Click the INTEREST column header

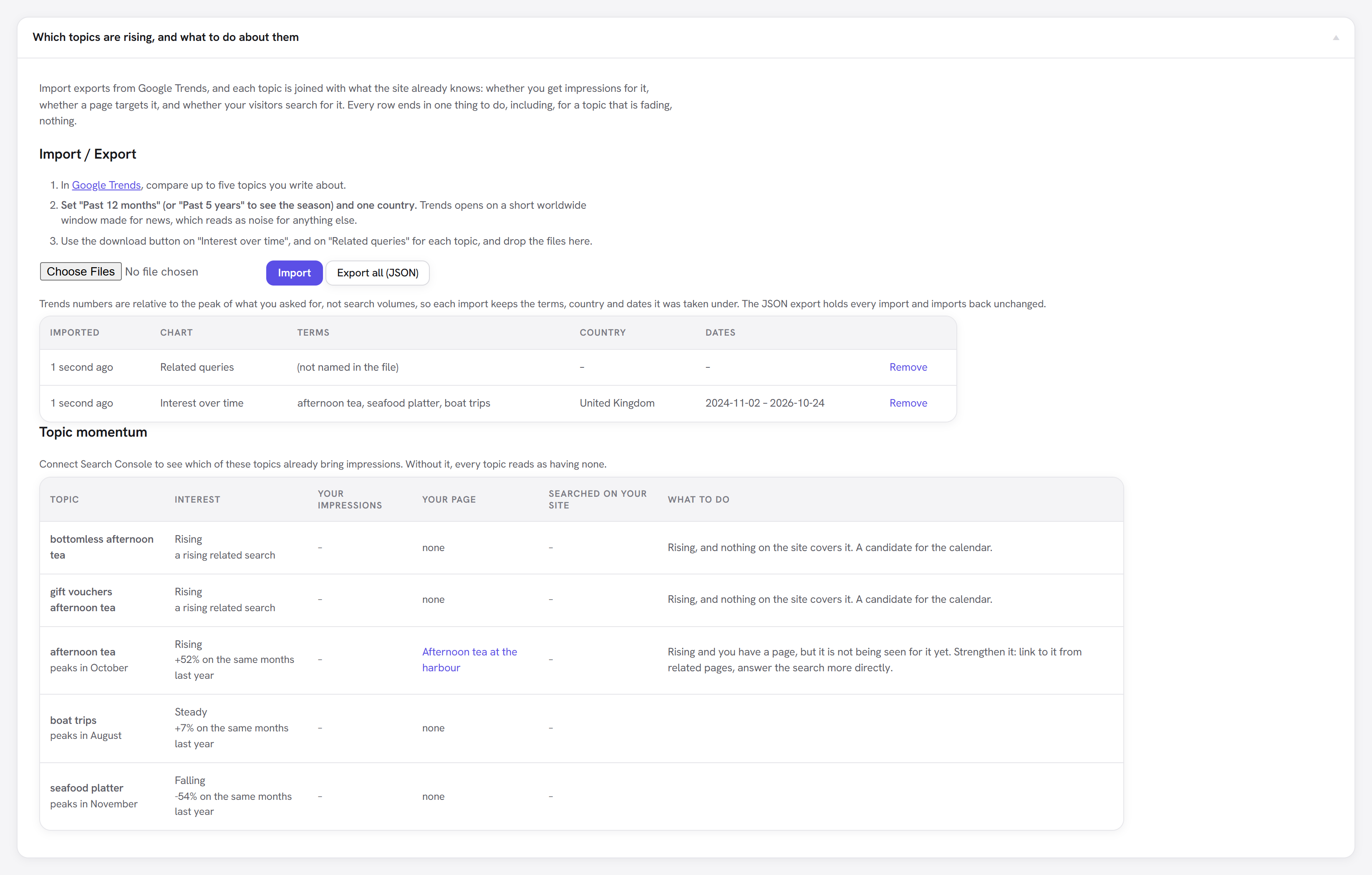[x=197, y=499]
